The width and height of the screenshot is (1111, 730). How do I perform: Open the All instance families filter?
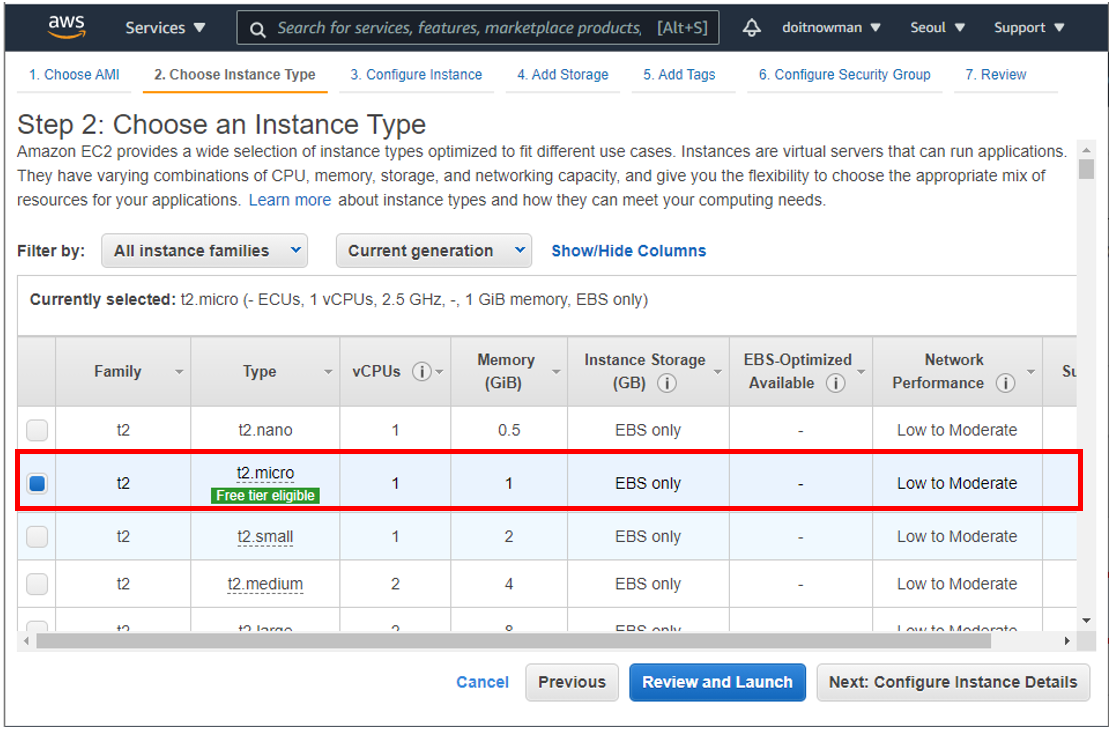204,251
